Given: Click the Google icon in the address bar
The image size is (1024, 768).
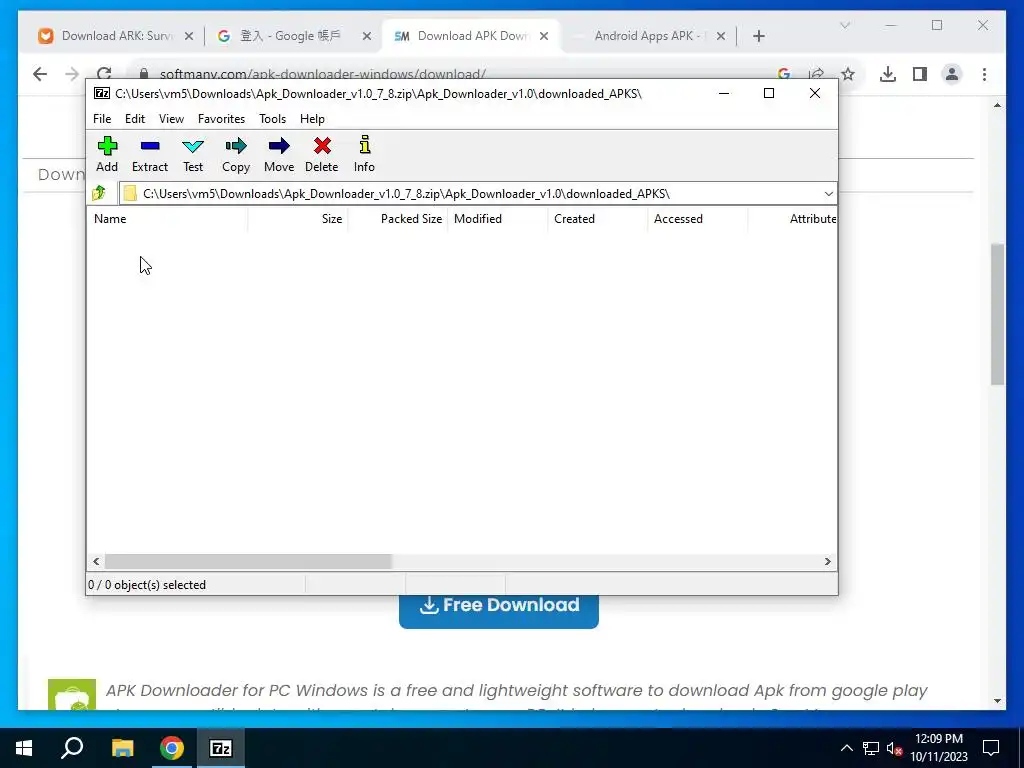Looking at the screenshot, I should tap(784, 74).
